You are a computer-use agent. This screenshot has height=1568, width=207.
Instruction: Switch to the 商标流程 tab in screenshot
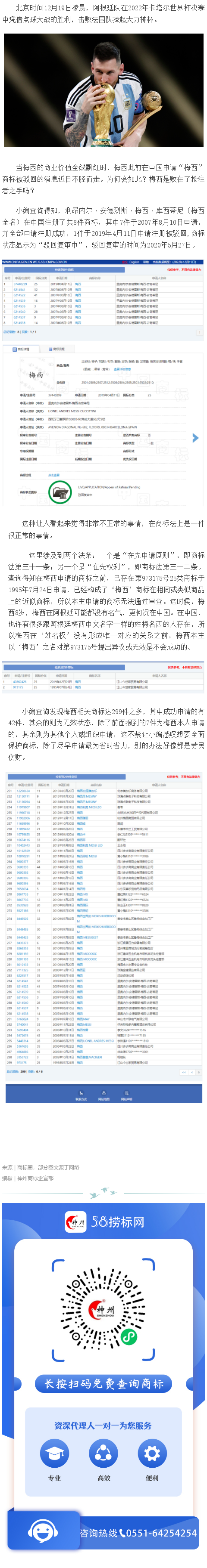pyautogui.click(x=57, y=349)
